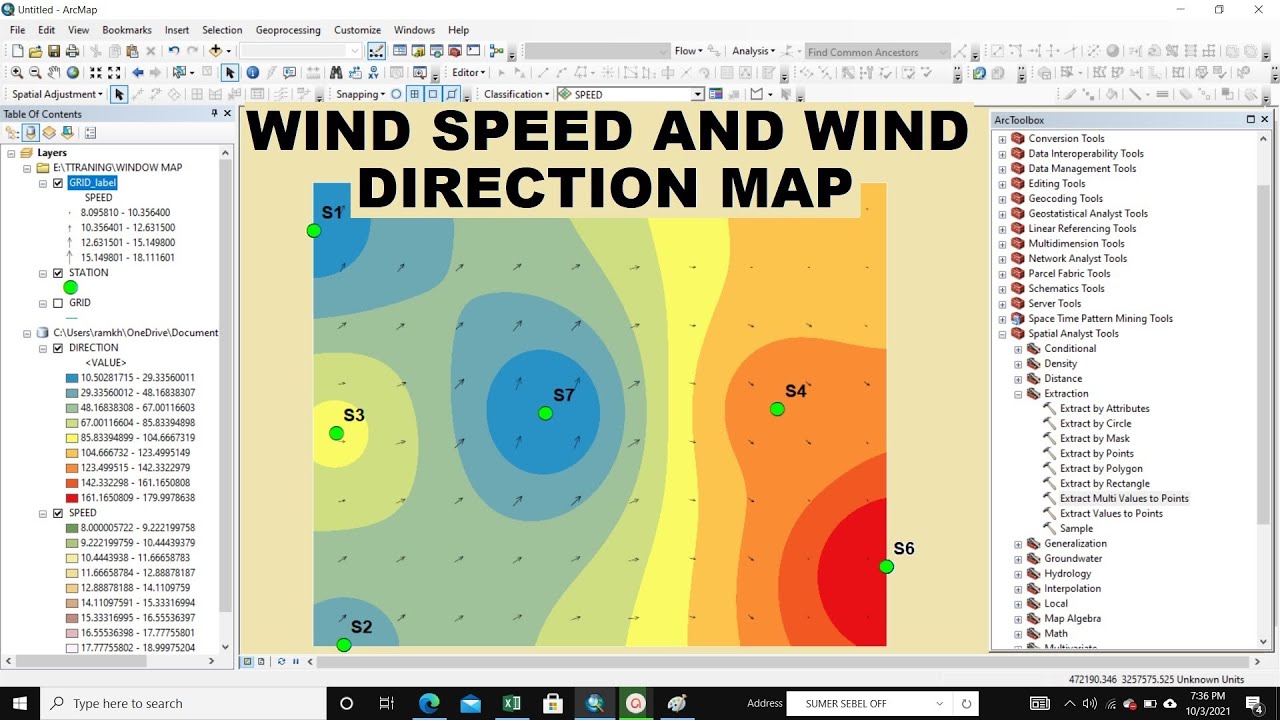Uncheck the SPEED raster layer checkbox

point(58,513)
